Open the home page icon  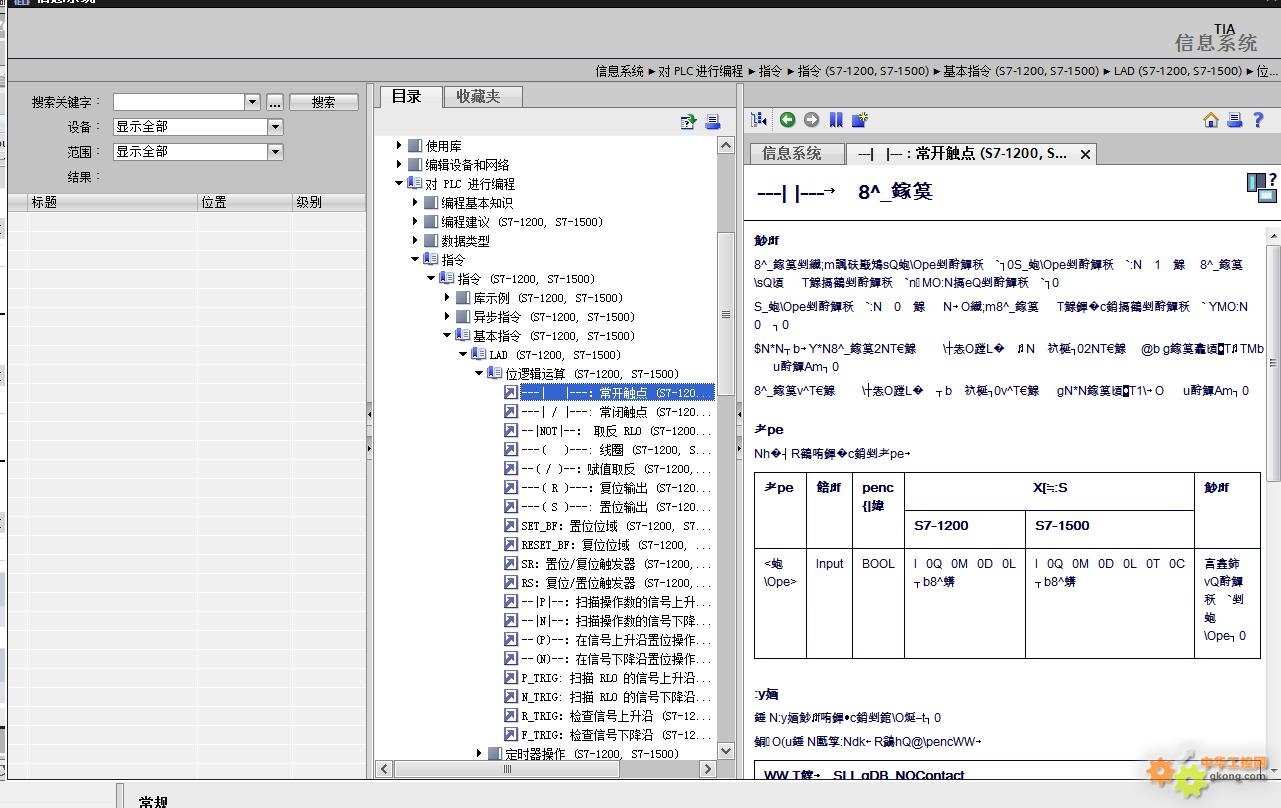click(x=1211, y=120)
